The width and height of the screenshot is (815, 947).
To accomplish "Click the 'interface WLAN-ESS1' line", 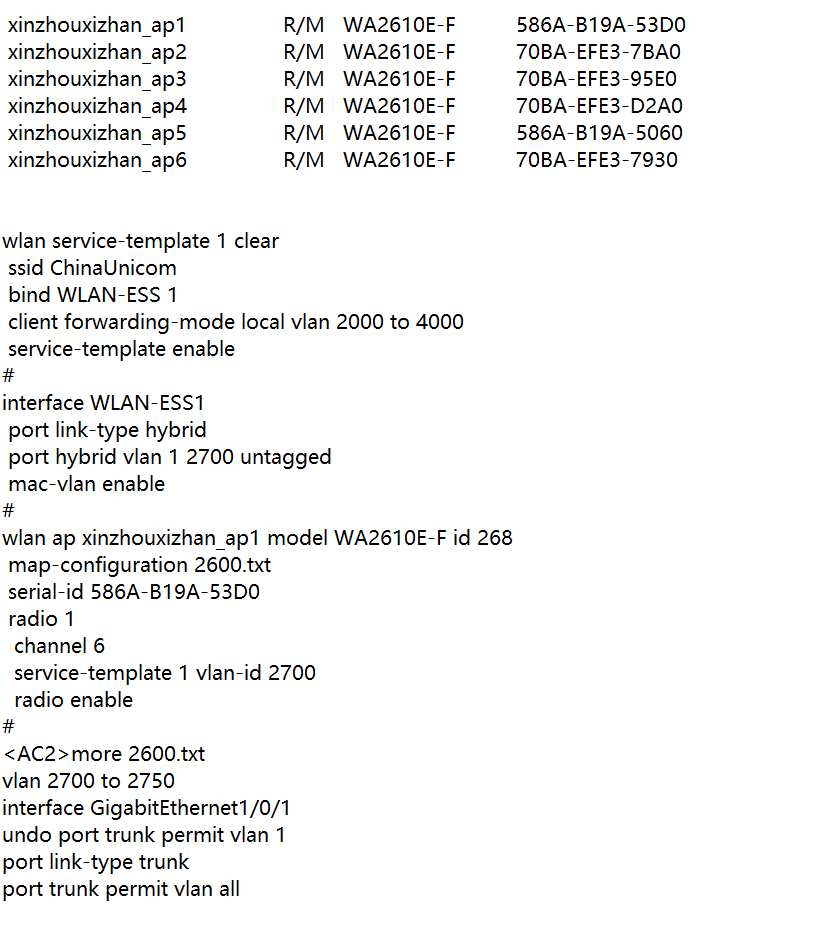I will point(105,403).
